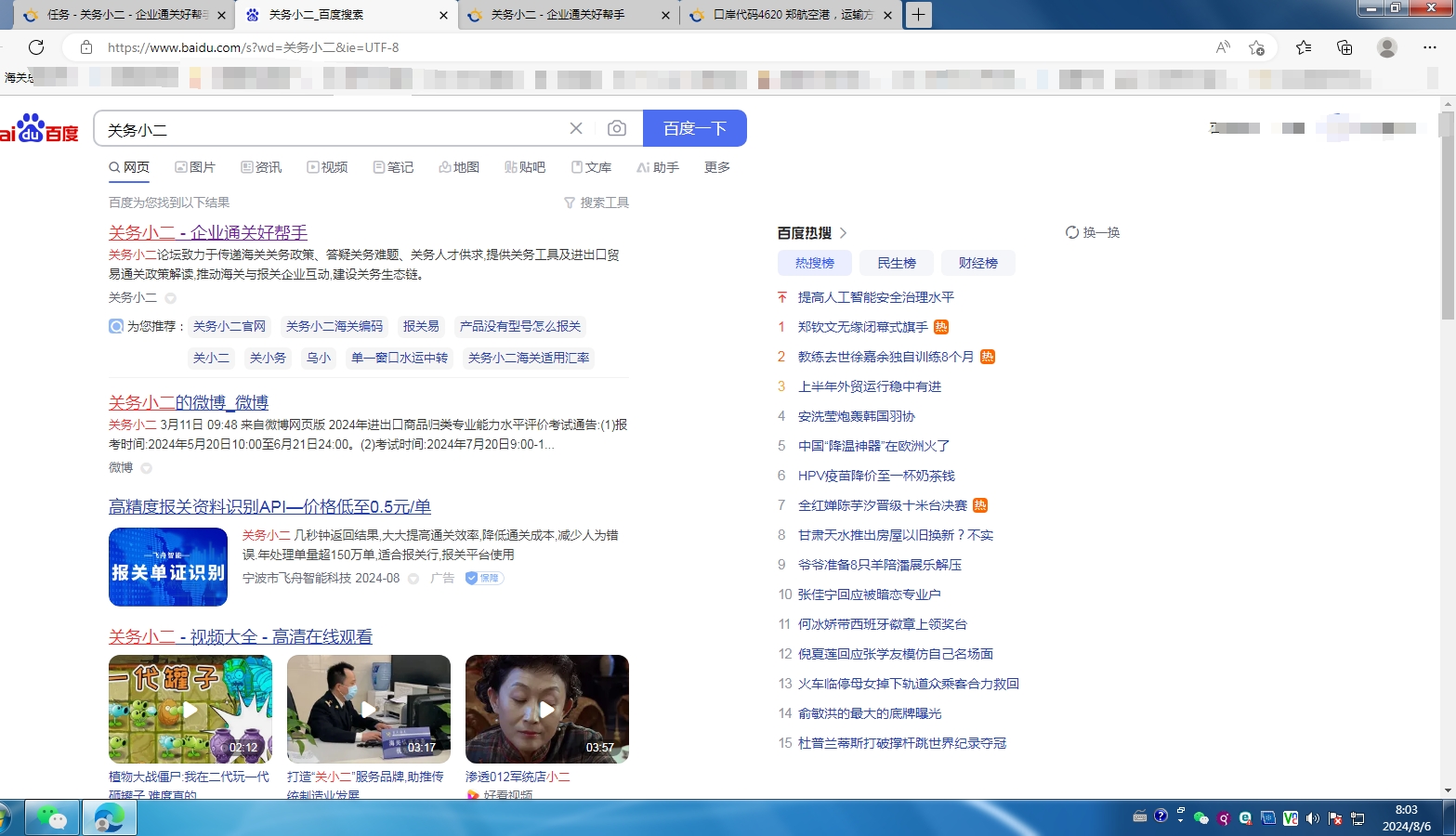
Task: Expand the 更多 search categories
Action: (x=717, y=167)
